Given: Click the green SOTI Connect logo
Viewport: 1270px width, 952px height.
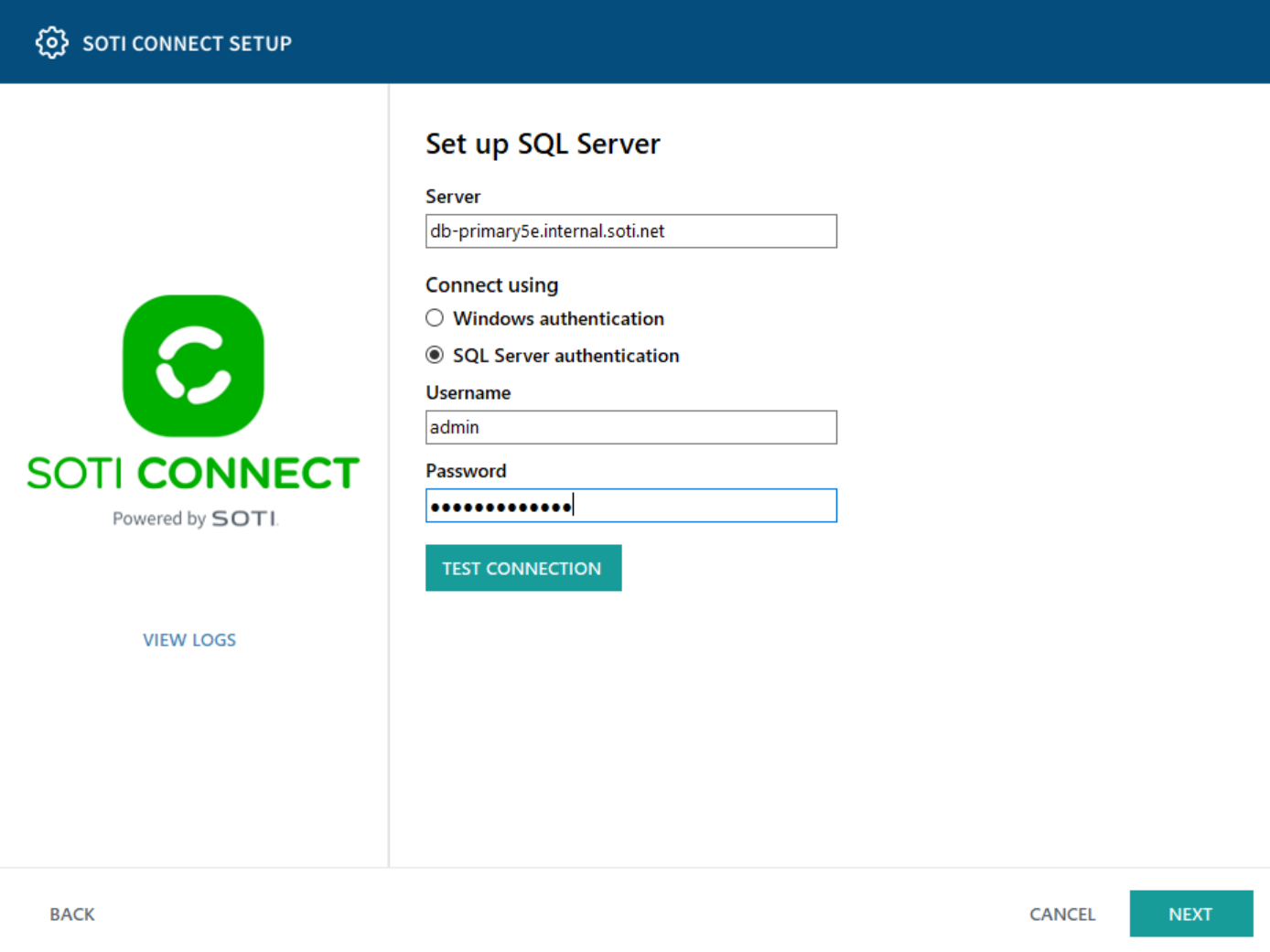Looking at the screenshot, I should pyautogui.click(x=193, y=366).
